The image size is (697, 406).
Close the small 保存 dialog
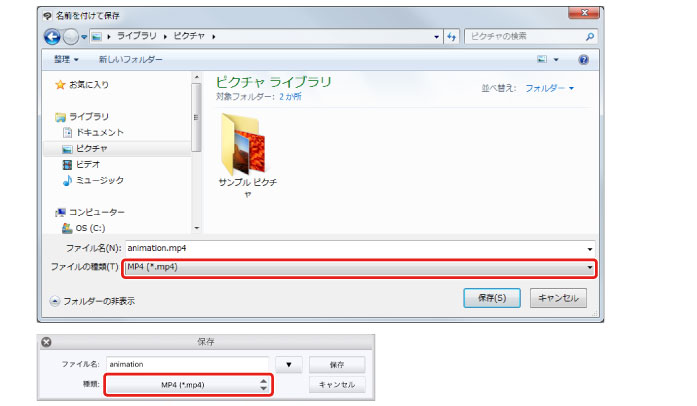46,342
